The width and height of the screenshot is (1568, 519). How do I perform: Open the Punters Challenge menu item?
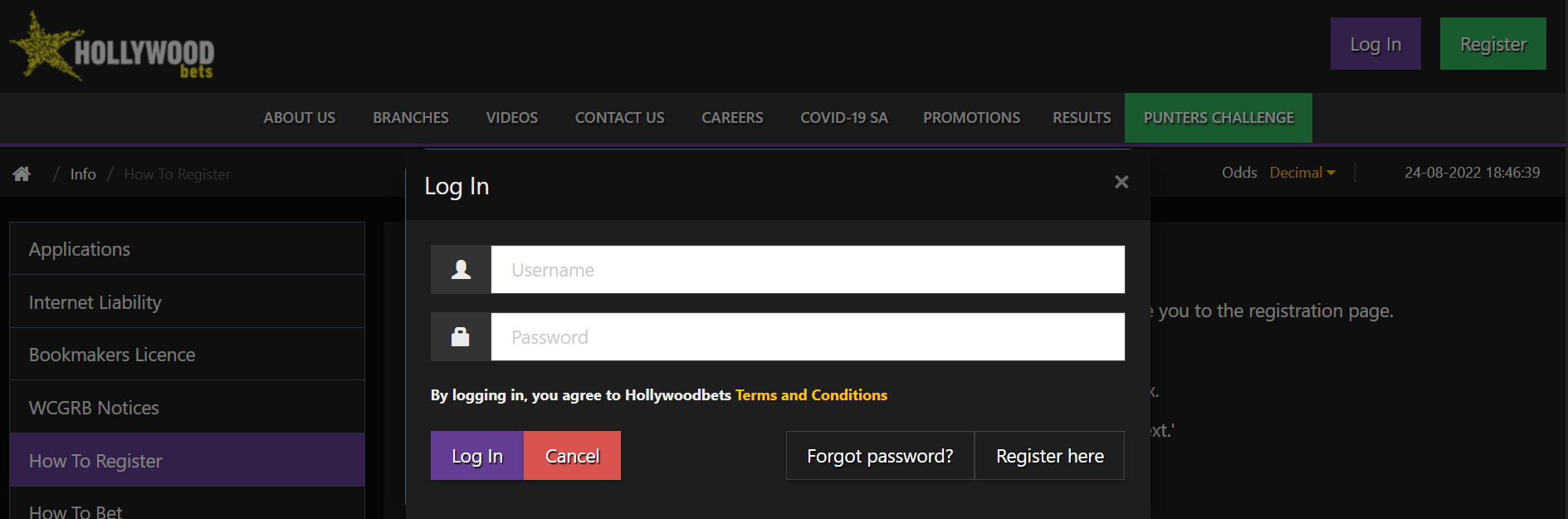[x=1218, y=118]
